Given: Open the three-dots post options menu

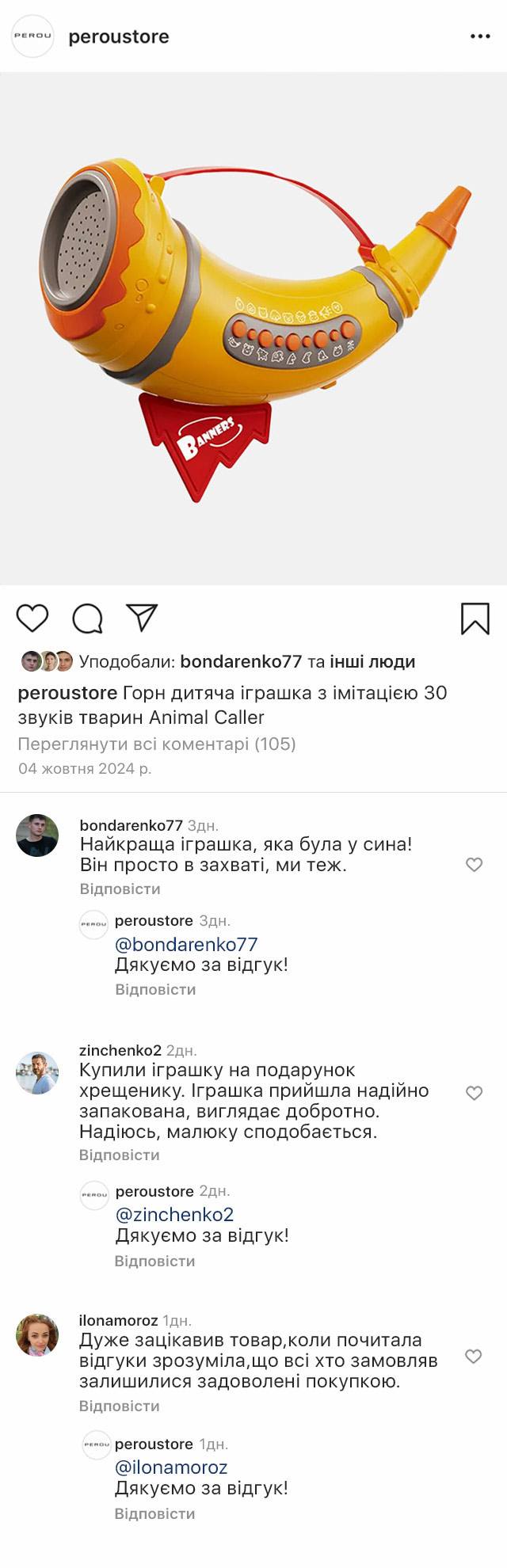Looking at the screenshot, I should [x=480, y=36].
